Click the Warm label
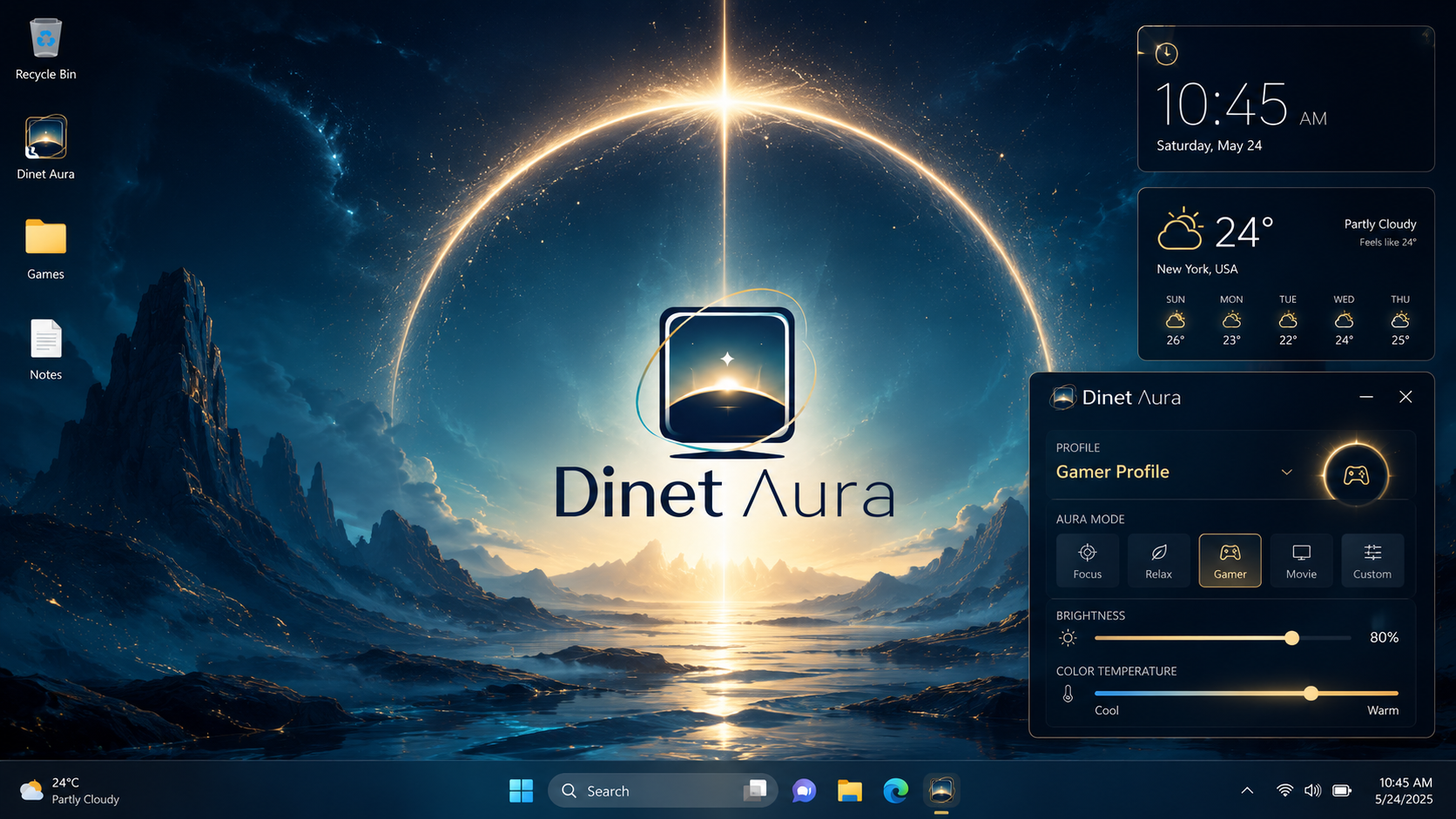The image size is (1456, 819). click(1383, 710)
